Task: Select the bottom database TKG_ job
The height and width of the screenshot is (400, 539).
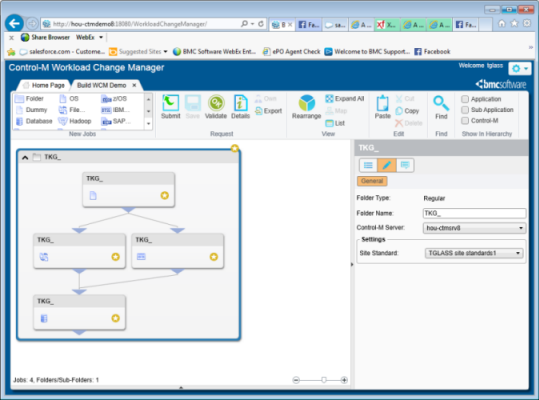Action: tap(79, 312)
